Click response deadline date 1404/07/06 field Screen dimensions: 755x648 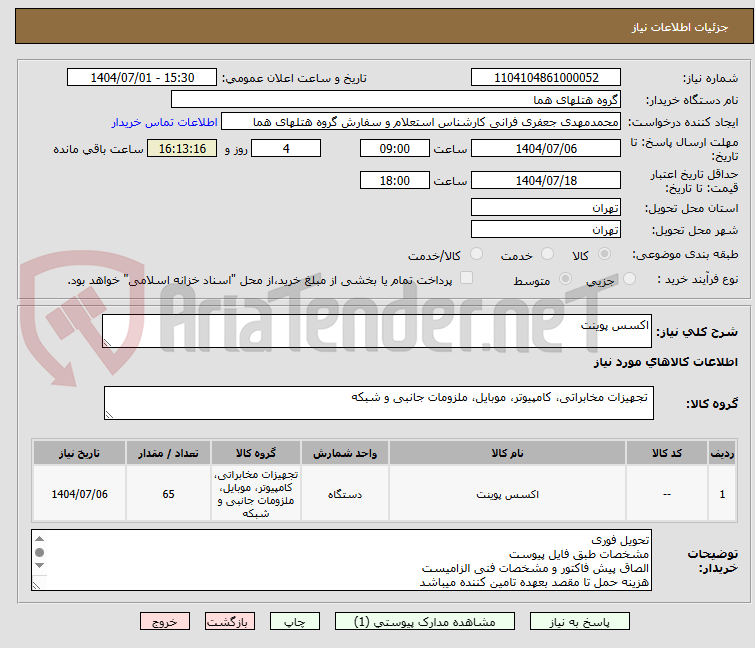[x=546, y=148]
